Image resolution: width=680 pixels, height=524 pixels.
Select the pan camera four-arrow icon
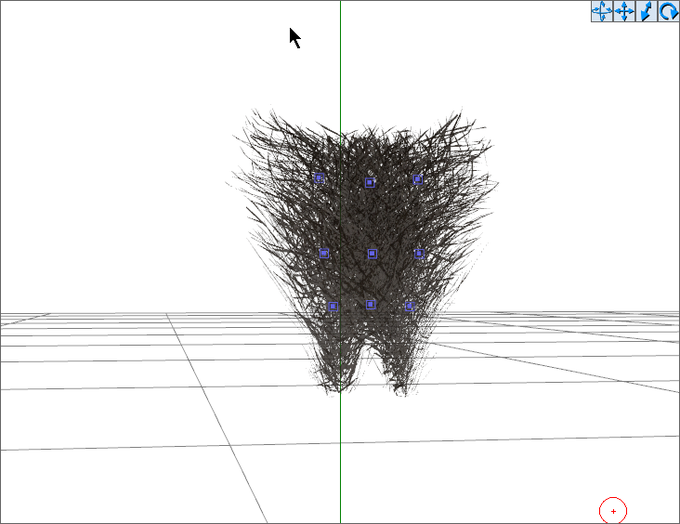click(624, 11)
